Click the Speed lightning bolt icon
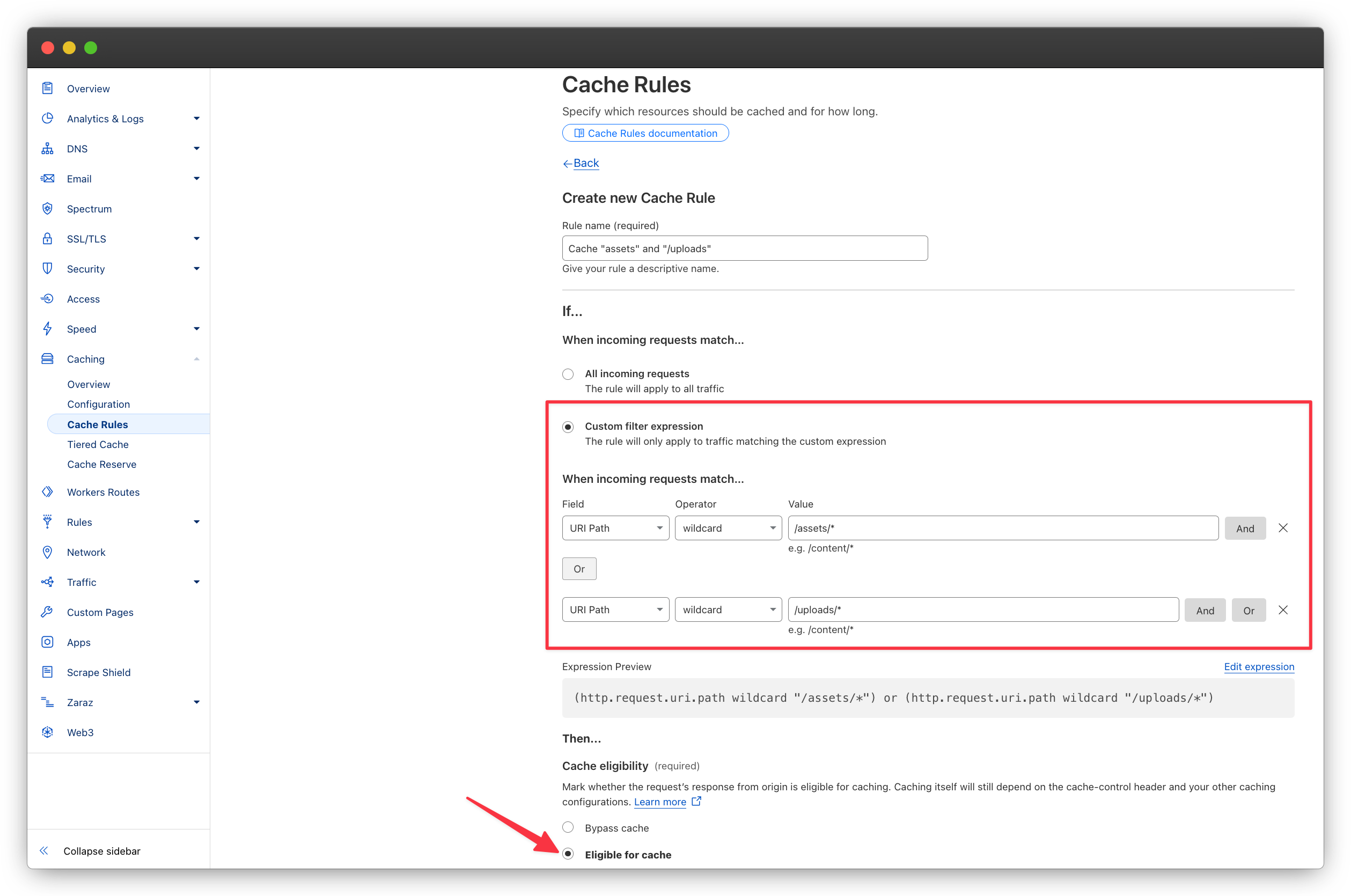This screenshot has width=1351, height=896. pyautogui.click(x=47, y=328)
